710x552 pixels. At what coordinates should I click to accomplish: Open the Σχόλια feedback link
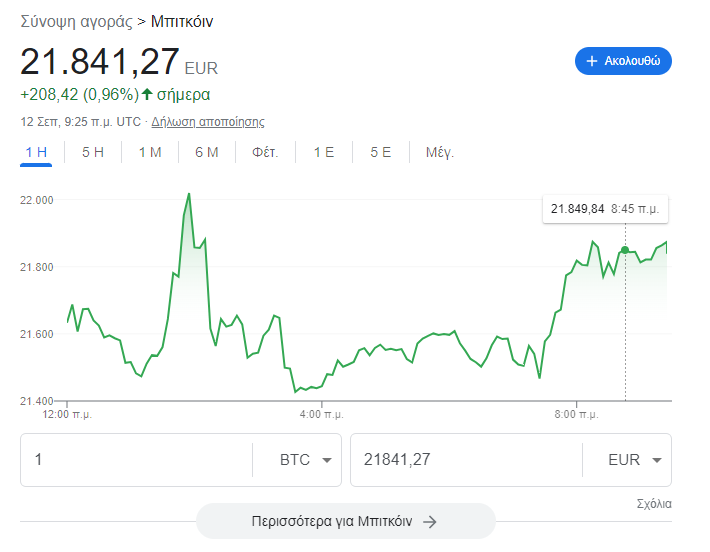[x=653, y=504]
